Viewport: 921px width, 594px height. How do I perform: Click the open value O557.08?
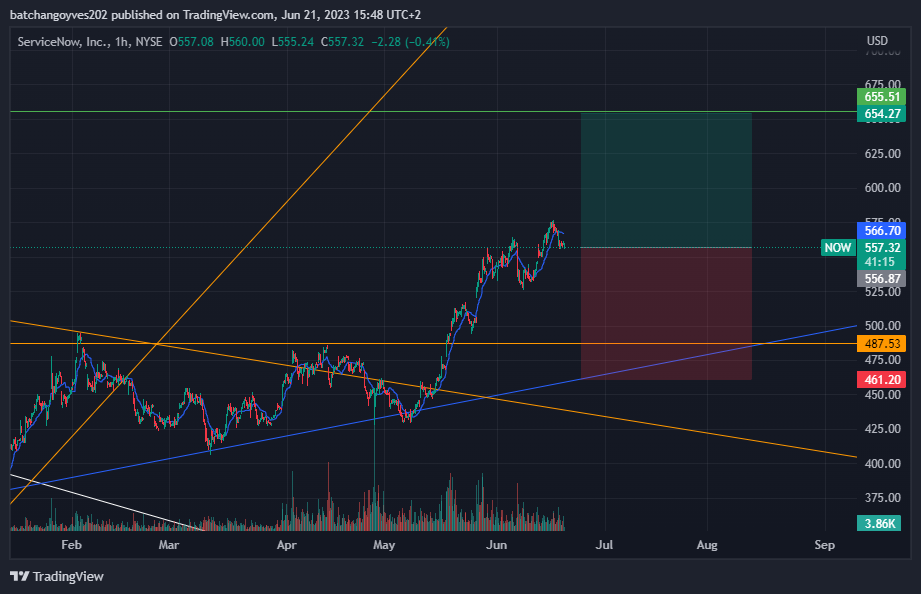191,42
